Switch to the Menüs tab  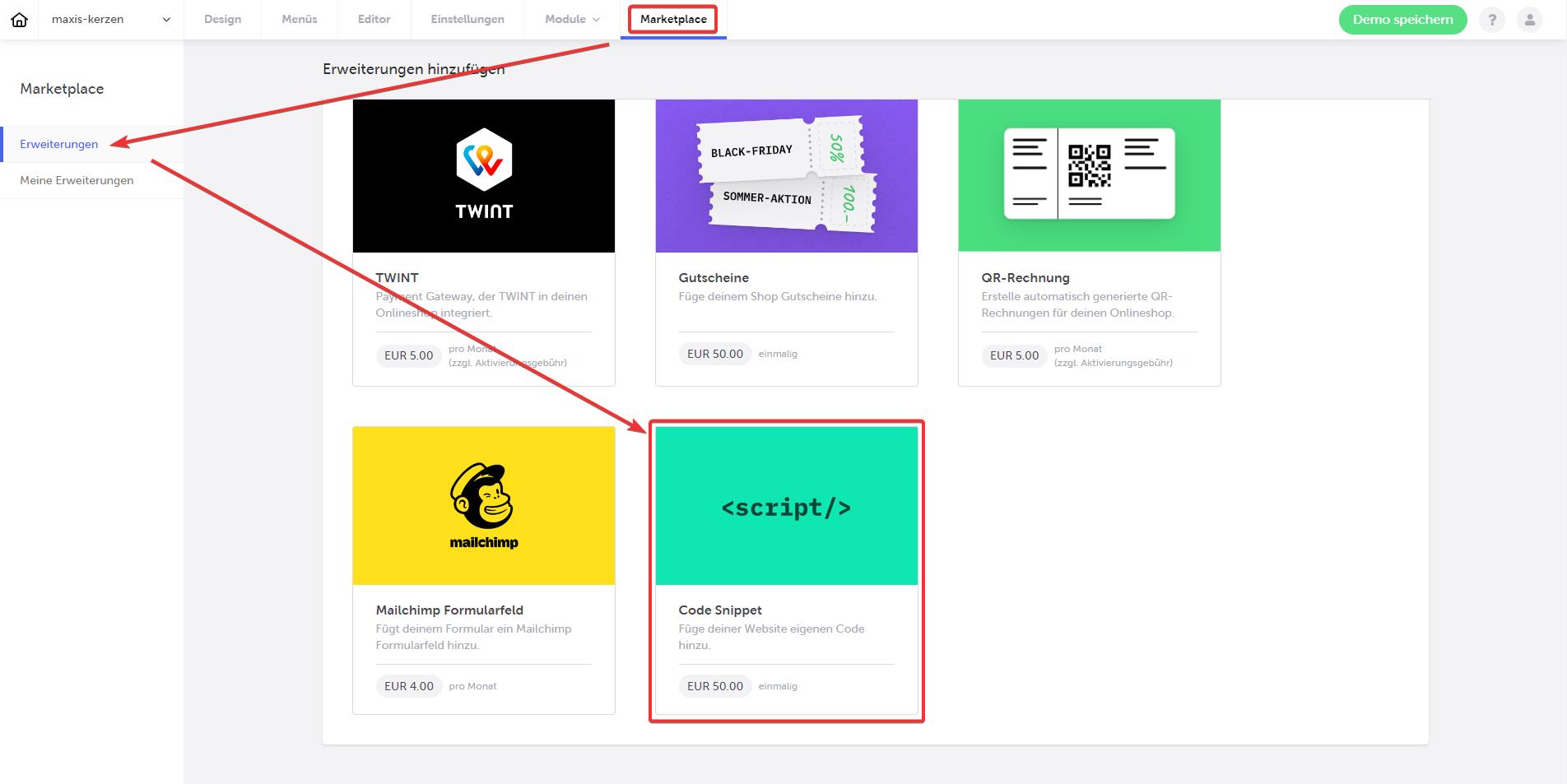coord(299,20)
